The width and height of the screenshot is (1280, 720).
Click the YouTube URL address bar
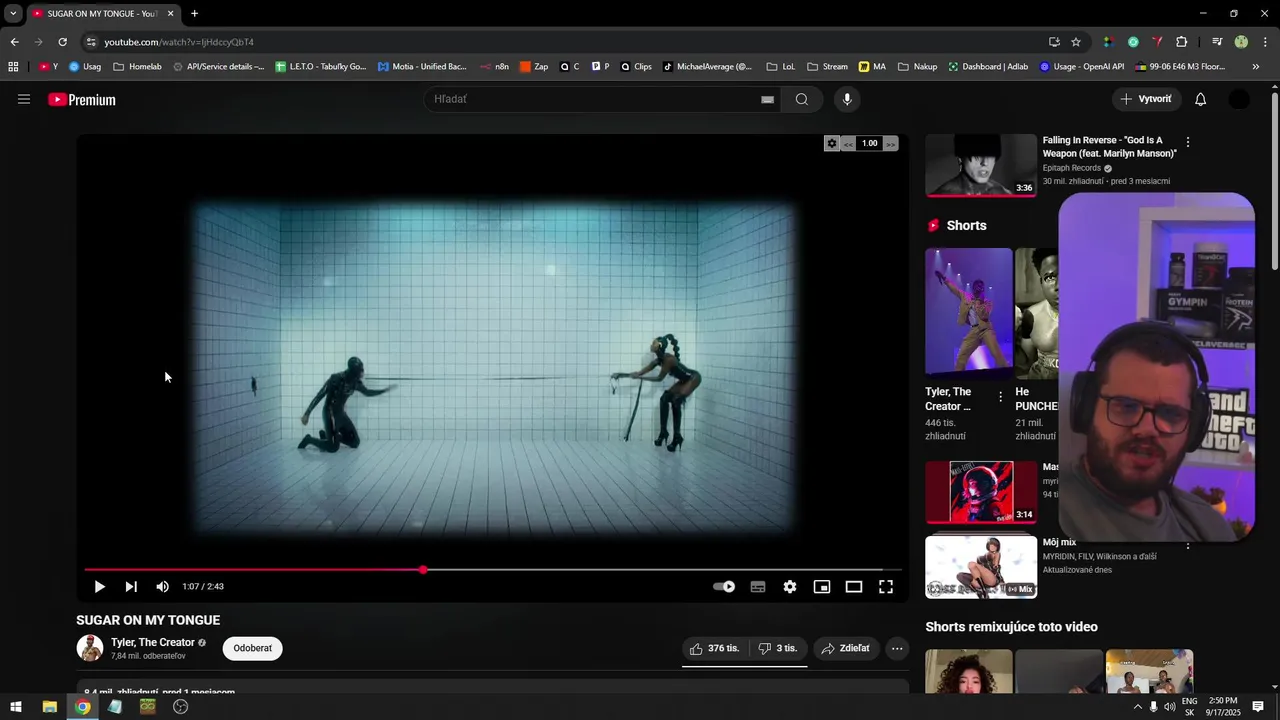570,42
